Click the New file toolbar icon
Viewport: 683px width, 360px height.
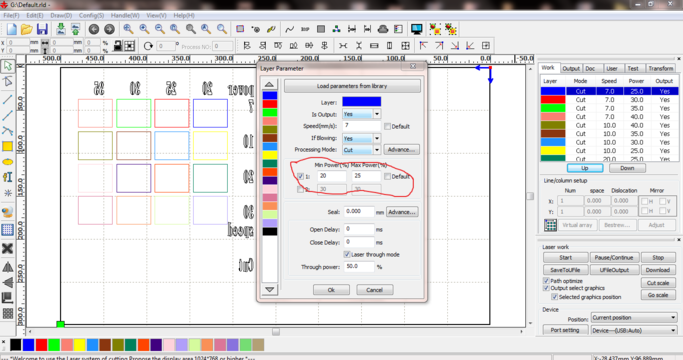[12, 29]
